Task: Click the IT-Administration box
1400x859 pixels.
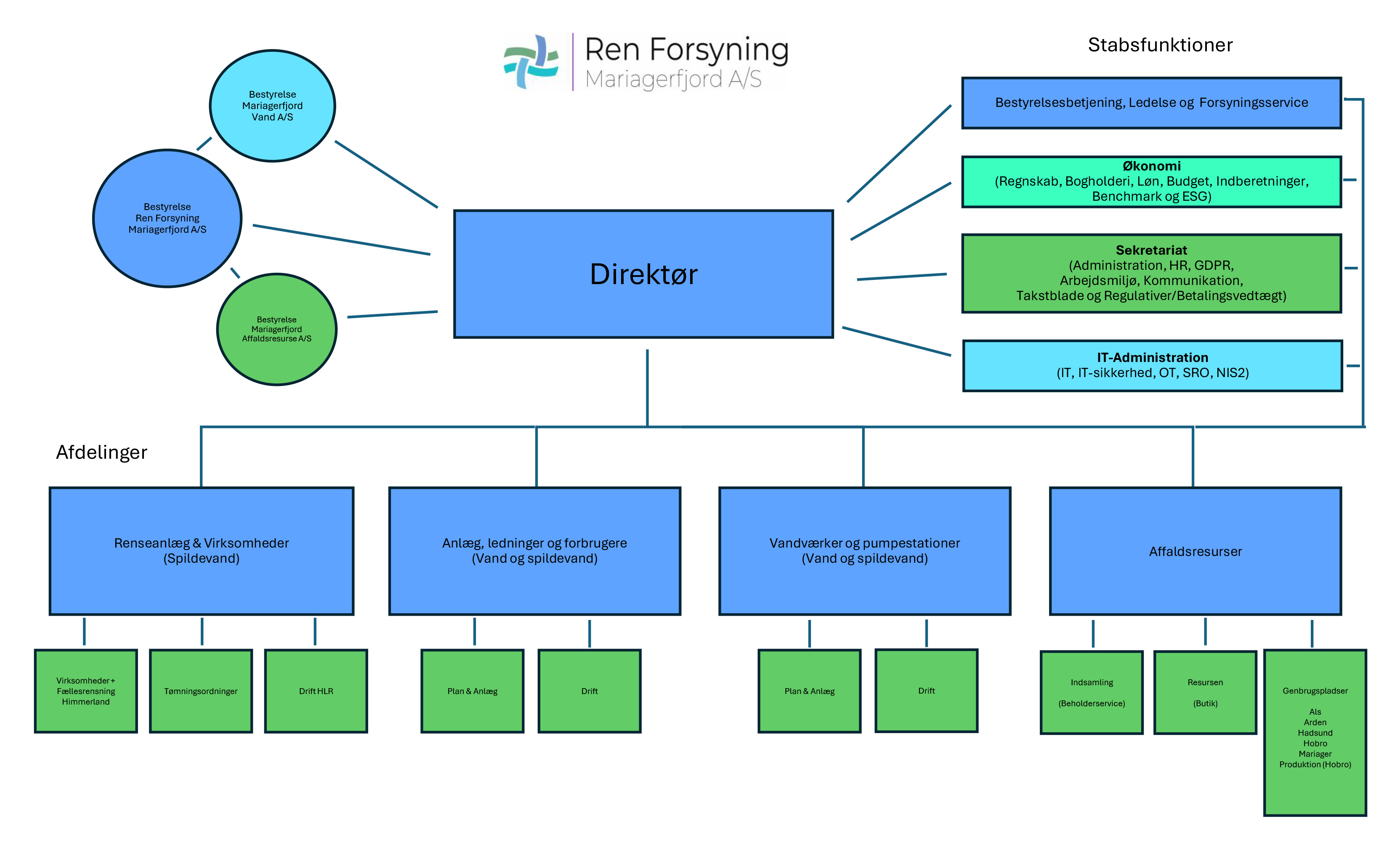Action: 1152,365
